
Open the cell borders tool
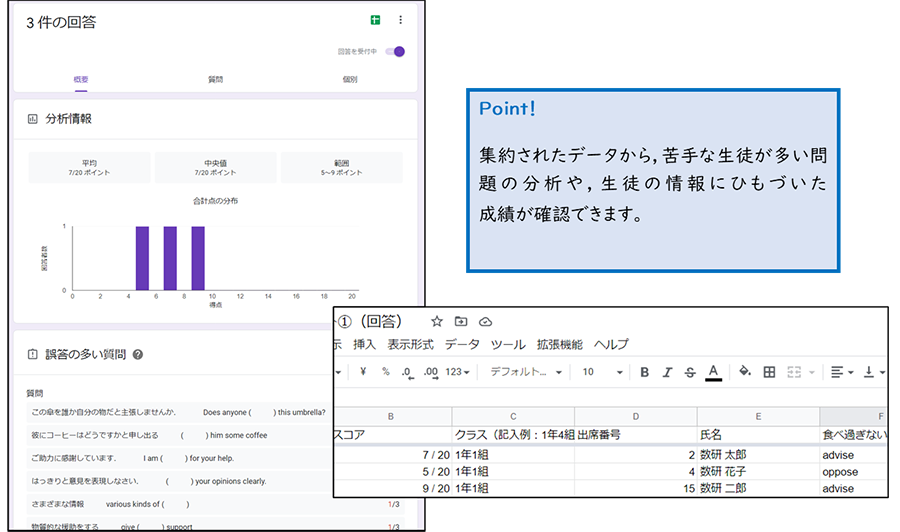point(769,372)
